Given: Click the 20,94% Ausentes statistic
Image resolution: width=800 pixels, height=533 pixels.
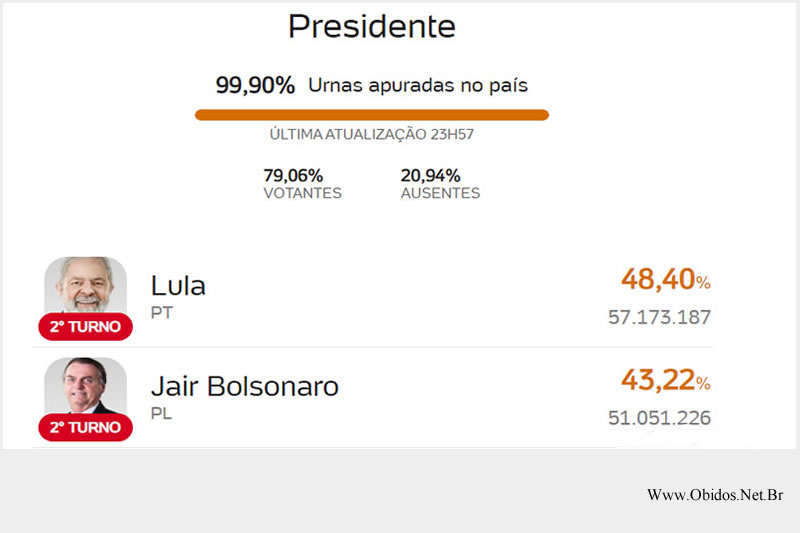Looking at the screenshot, I should tap(440, 184).
